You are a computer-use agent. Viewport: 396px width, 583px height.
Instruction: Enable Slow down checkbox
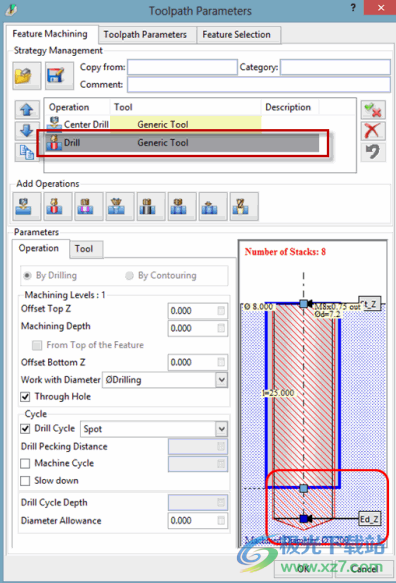click(x=25, y=481)
